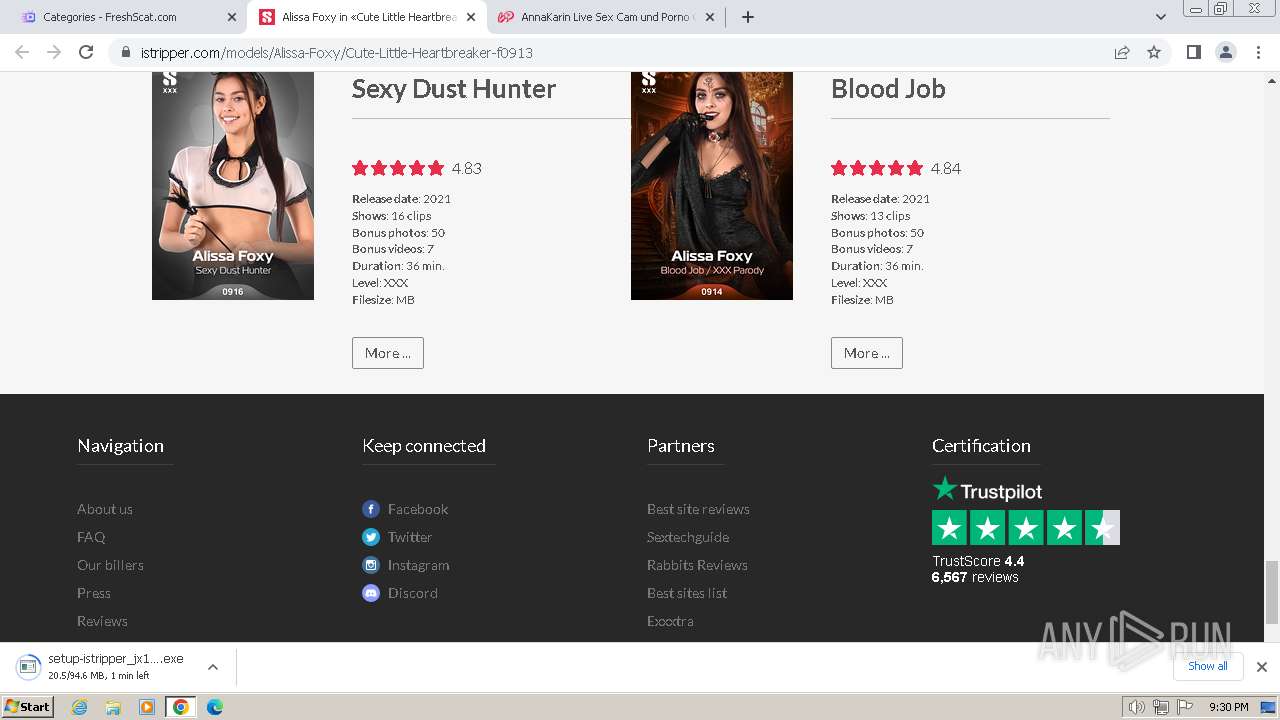
Task: Click the Action Center flag icon
Action: (1183, 707)
